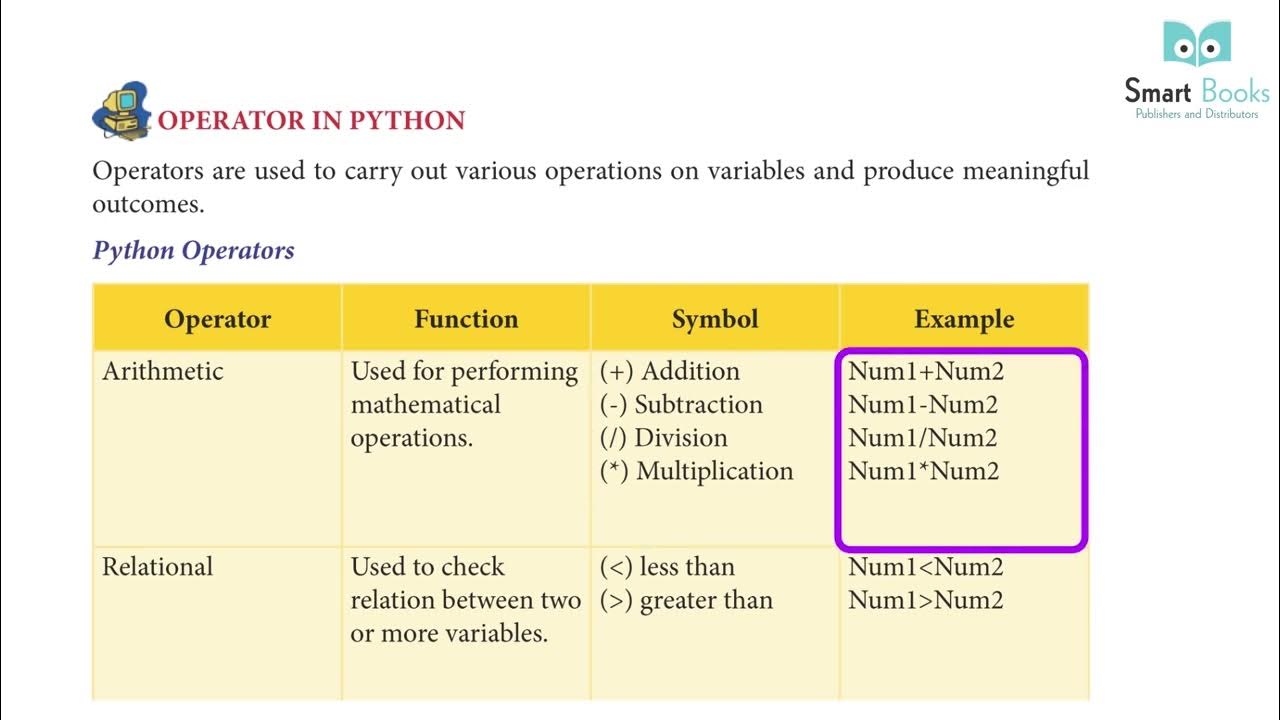1280x720 pixels.
Task: Click the Publishers and Distributors tagline
Action: [1196, 115]
